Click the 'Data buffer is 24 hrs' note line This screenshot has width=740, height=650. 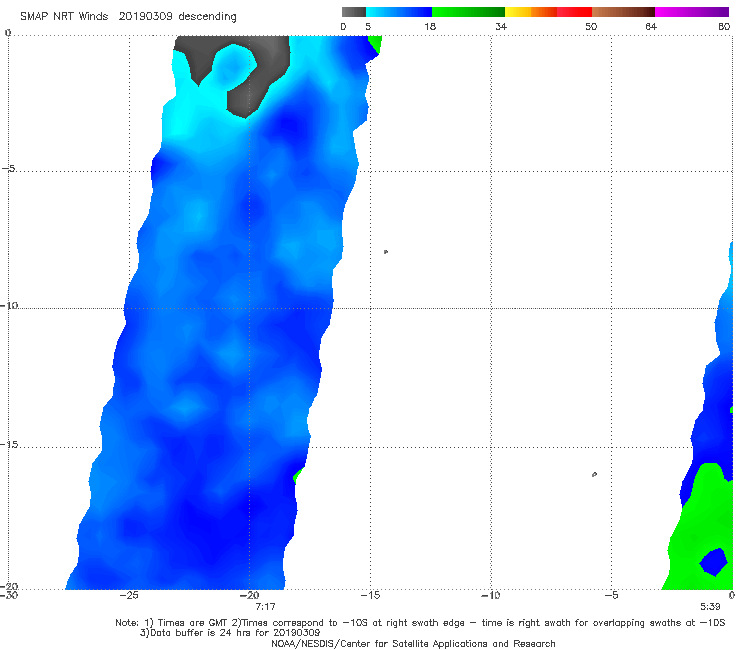point(230,633)
